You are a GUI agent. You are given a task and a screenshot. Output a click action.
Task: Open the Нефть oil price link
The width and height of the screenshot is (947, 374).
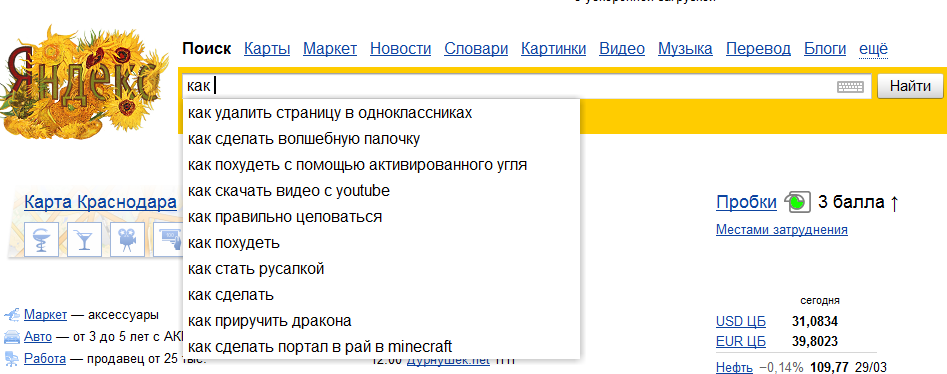pos(734,367)
